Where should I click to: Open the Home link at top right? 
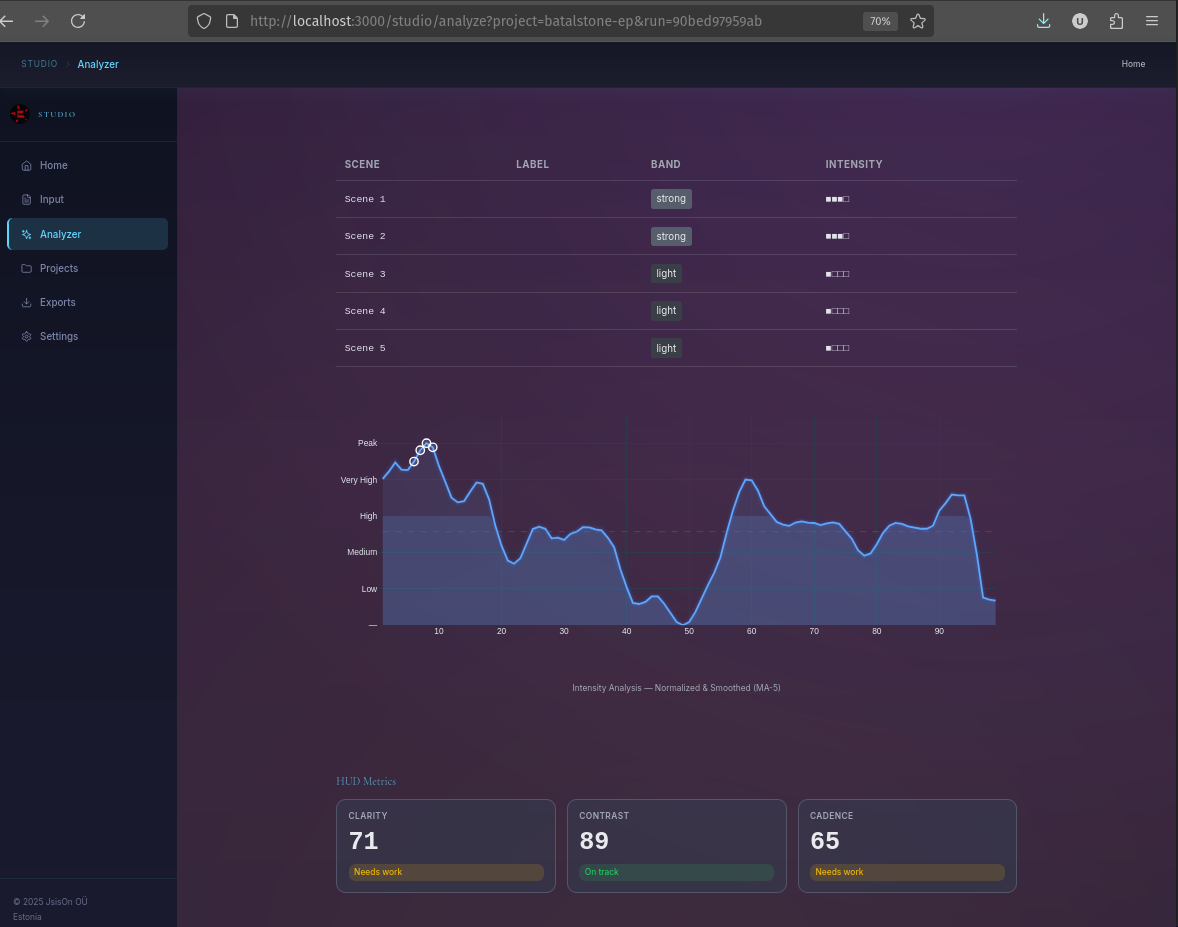coord(1133,63)
